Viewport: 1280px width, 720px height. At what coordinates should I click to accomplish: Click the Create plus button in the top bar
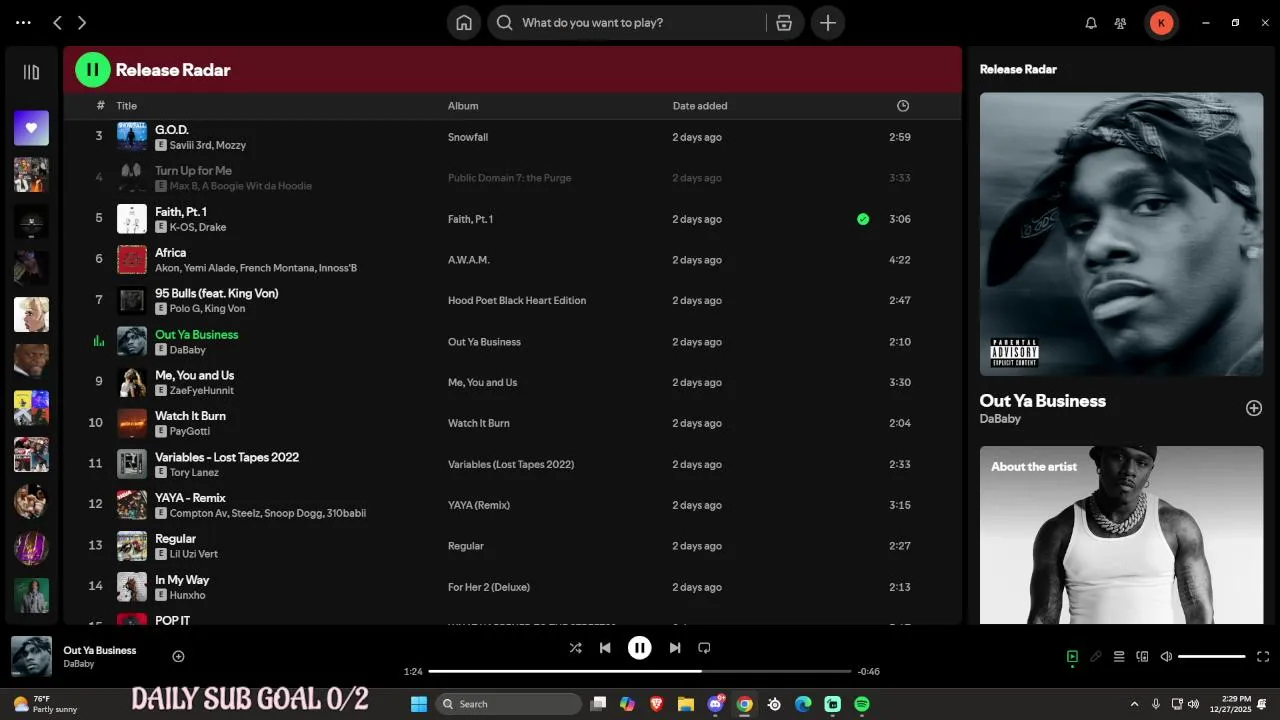[x=828, y=23]
